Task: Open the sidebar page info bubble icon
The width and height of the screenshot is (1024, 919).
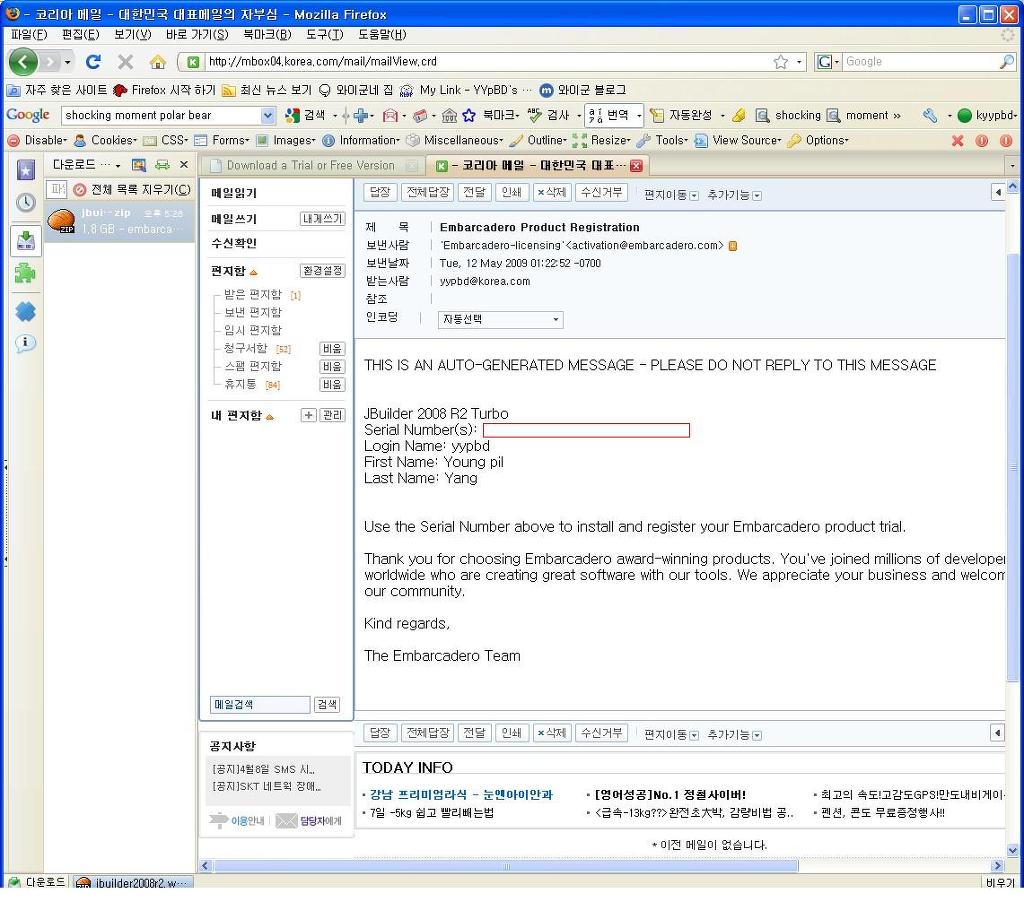Action: (x=25, y=343)
